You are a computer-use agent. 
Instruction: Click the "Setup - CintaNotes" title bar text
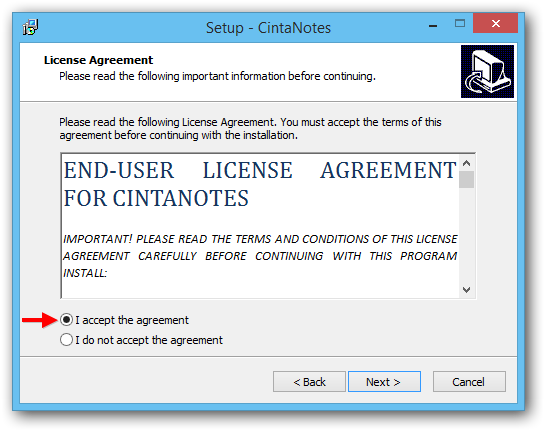point(268,28)
